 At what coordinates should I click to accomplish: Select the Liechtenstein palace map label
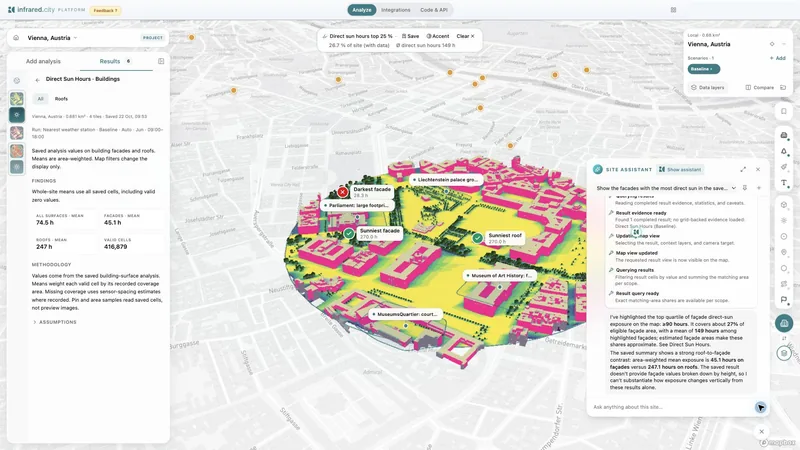coord(445,180)
